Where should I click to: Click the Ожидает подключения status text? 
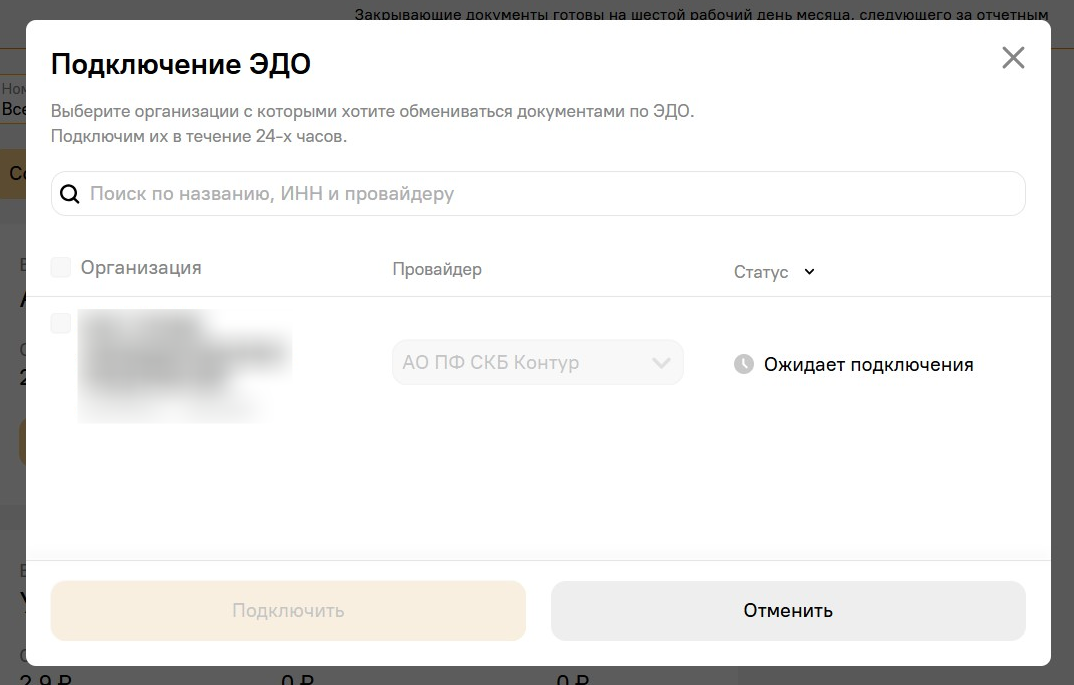pos(868,365)
